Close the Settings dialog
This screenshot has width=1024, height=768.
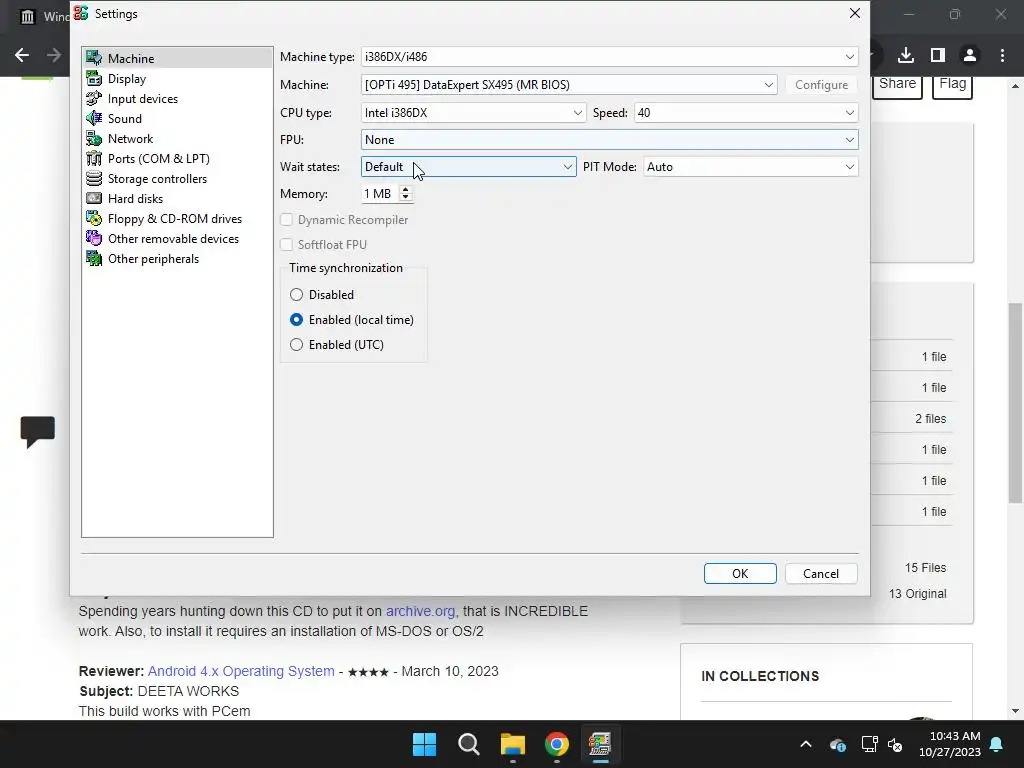(854, 14)
